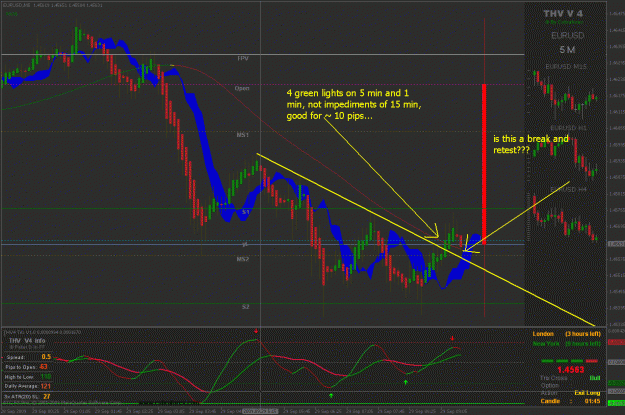Click the Trix Cross 'Bull' status
The height and width of the screenshot is (415, 625).
pos(595,378)
